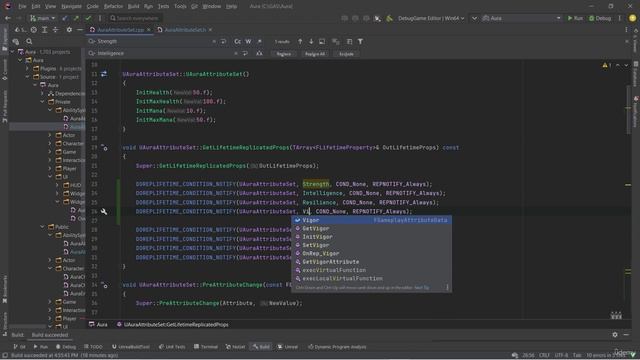Click the filter search results funnel icon

click(360, 41)
